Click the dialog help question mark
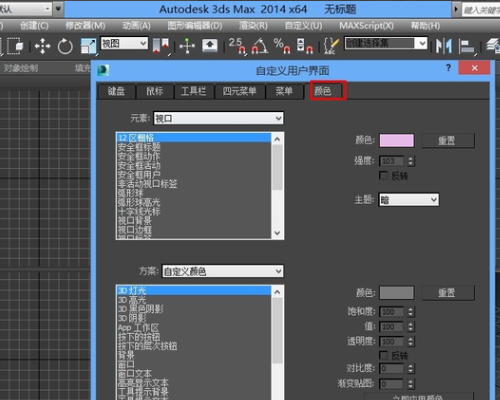500x400 pixels. coord(448,68)
